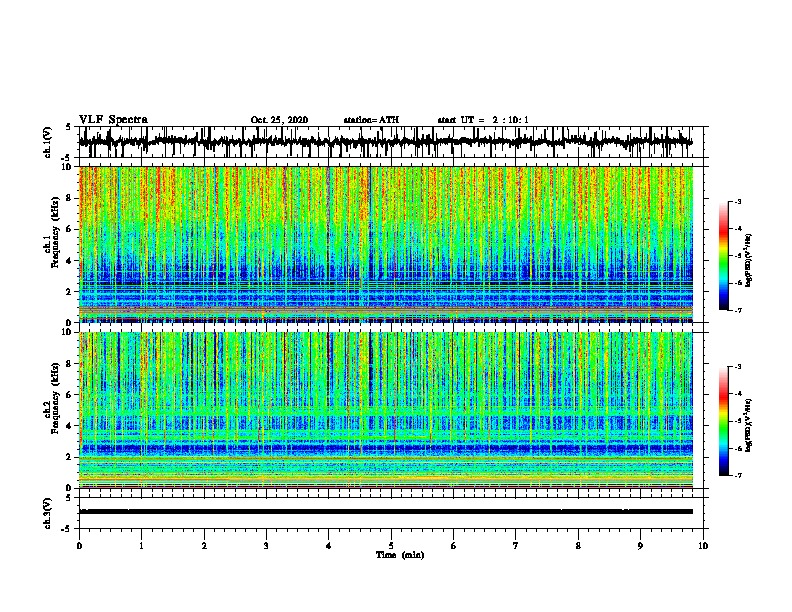Viewport: 792px width, 612px height.
Task: Click the ch.1 frequency spectrogram
Action: 386,244
